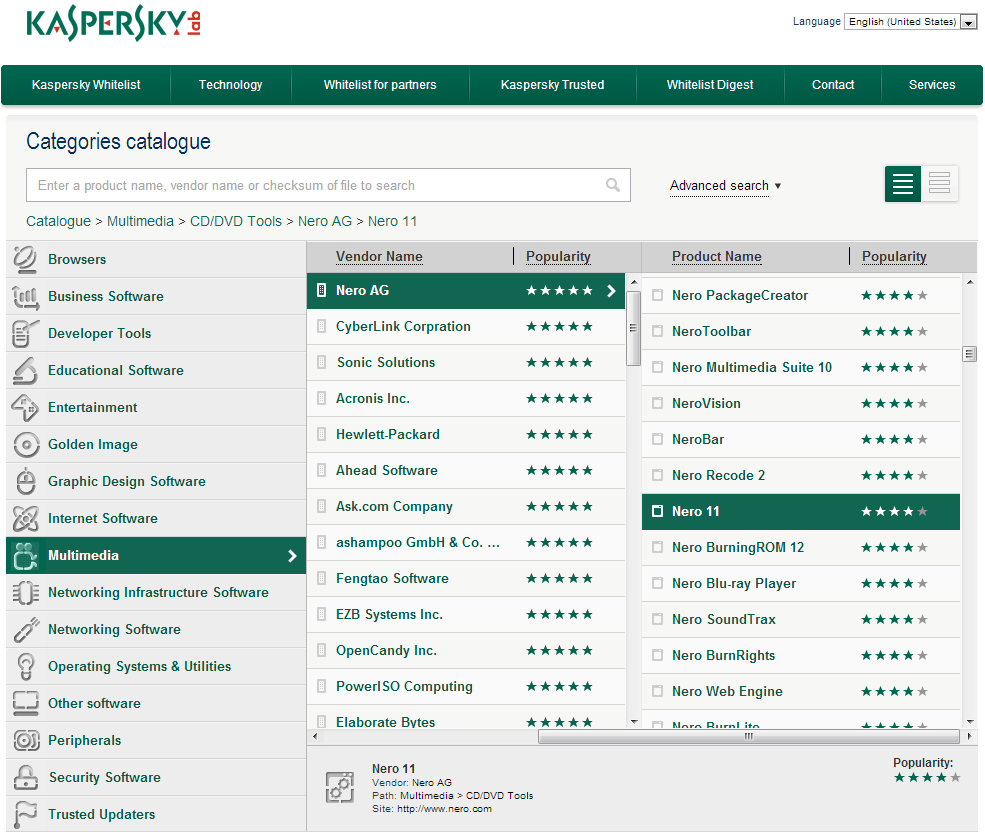Select the Nero SoundTrax product row

(x=801, y=619)
